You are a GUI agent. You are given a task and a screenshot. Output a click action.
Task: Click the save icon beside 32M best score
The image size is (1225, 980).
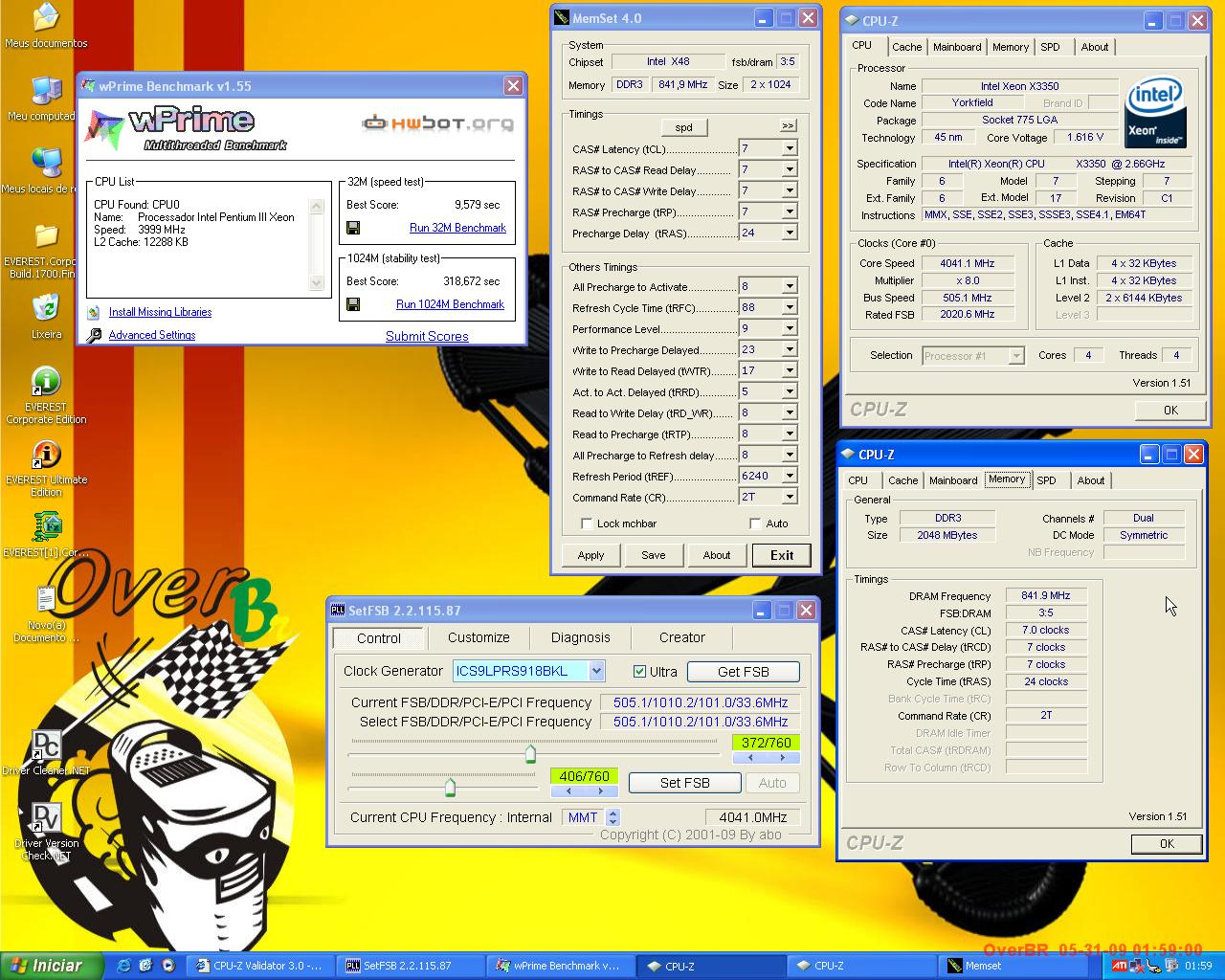coord(353,228)
